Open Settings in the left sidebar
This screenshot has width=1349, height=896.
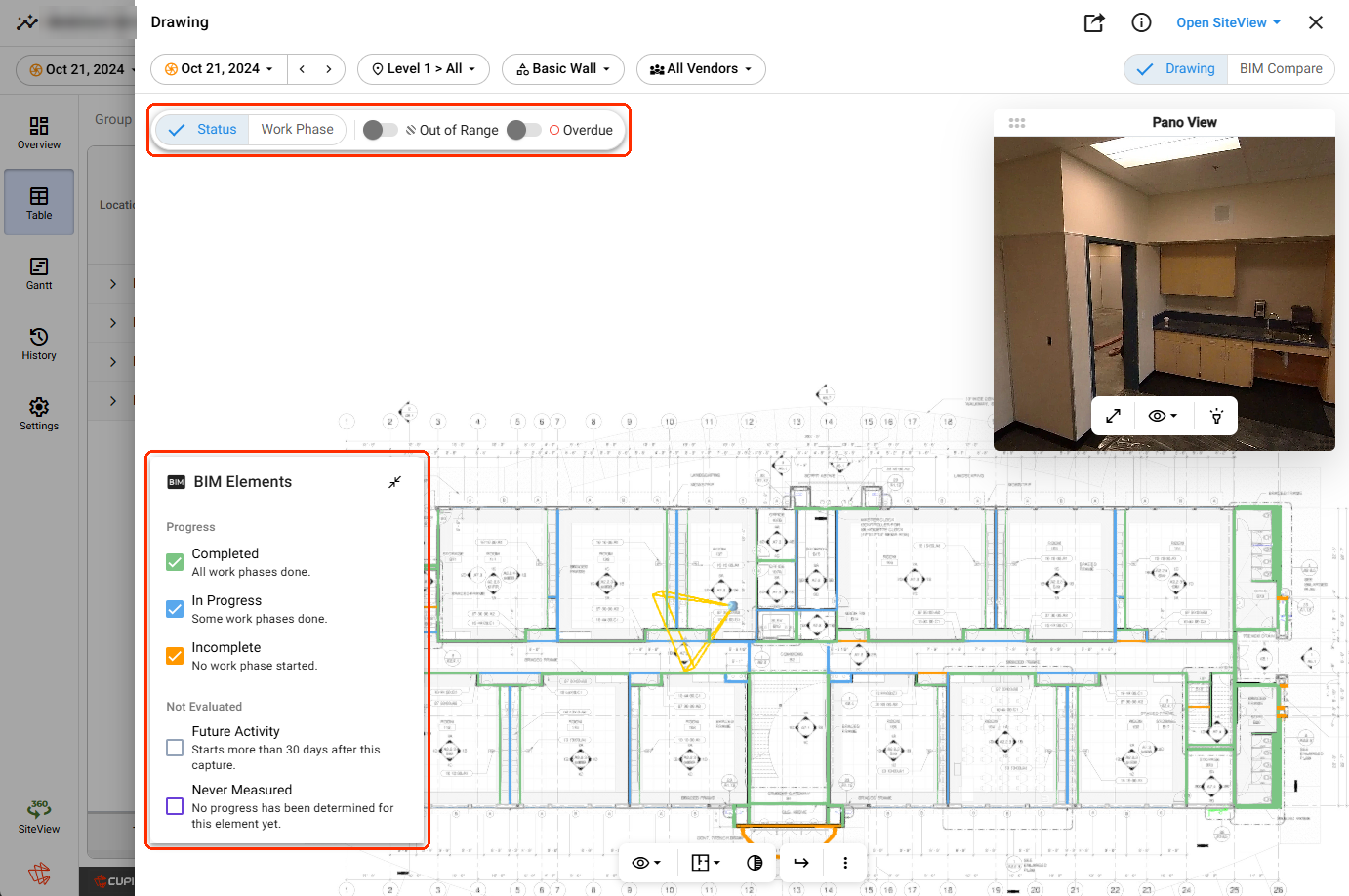(39, 415)
